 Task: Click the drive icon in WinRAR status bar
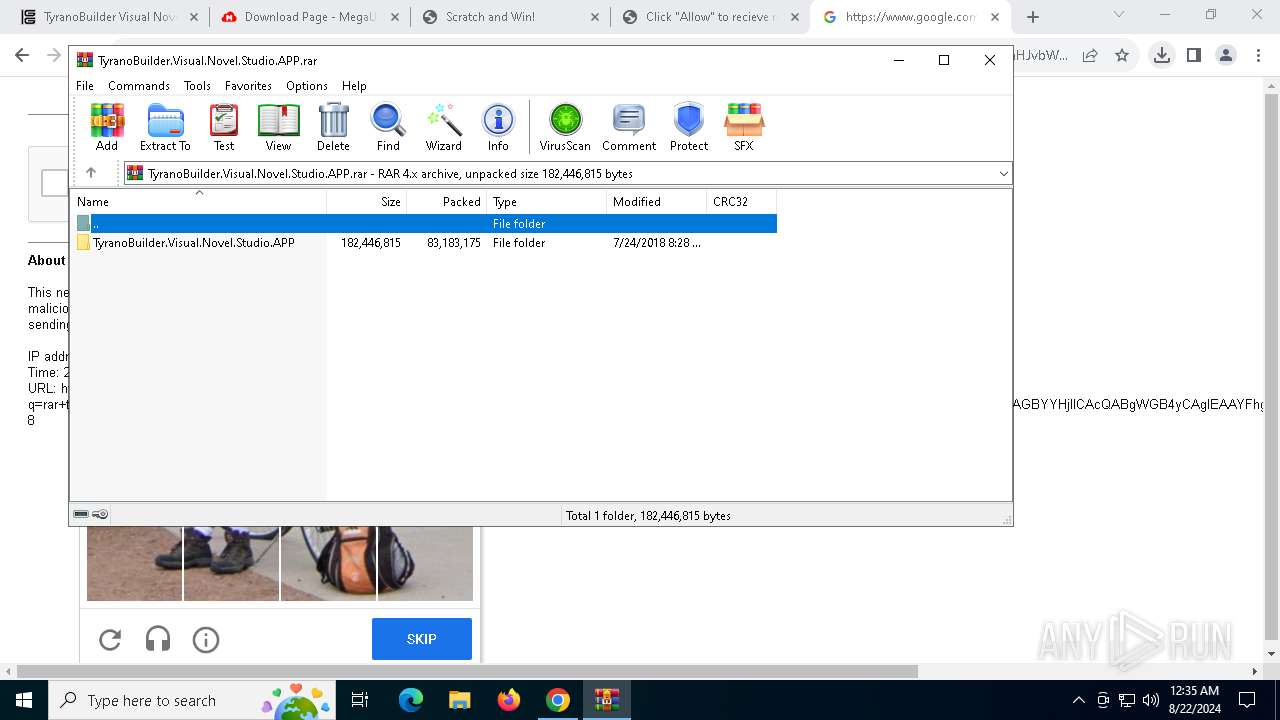81,515
